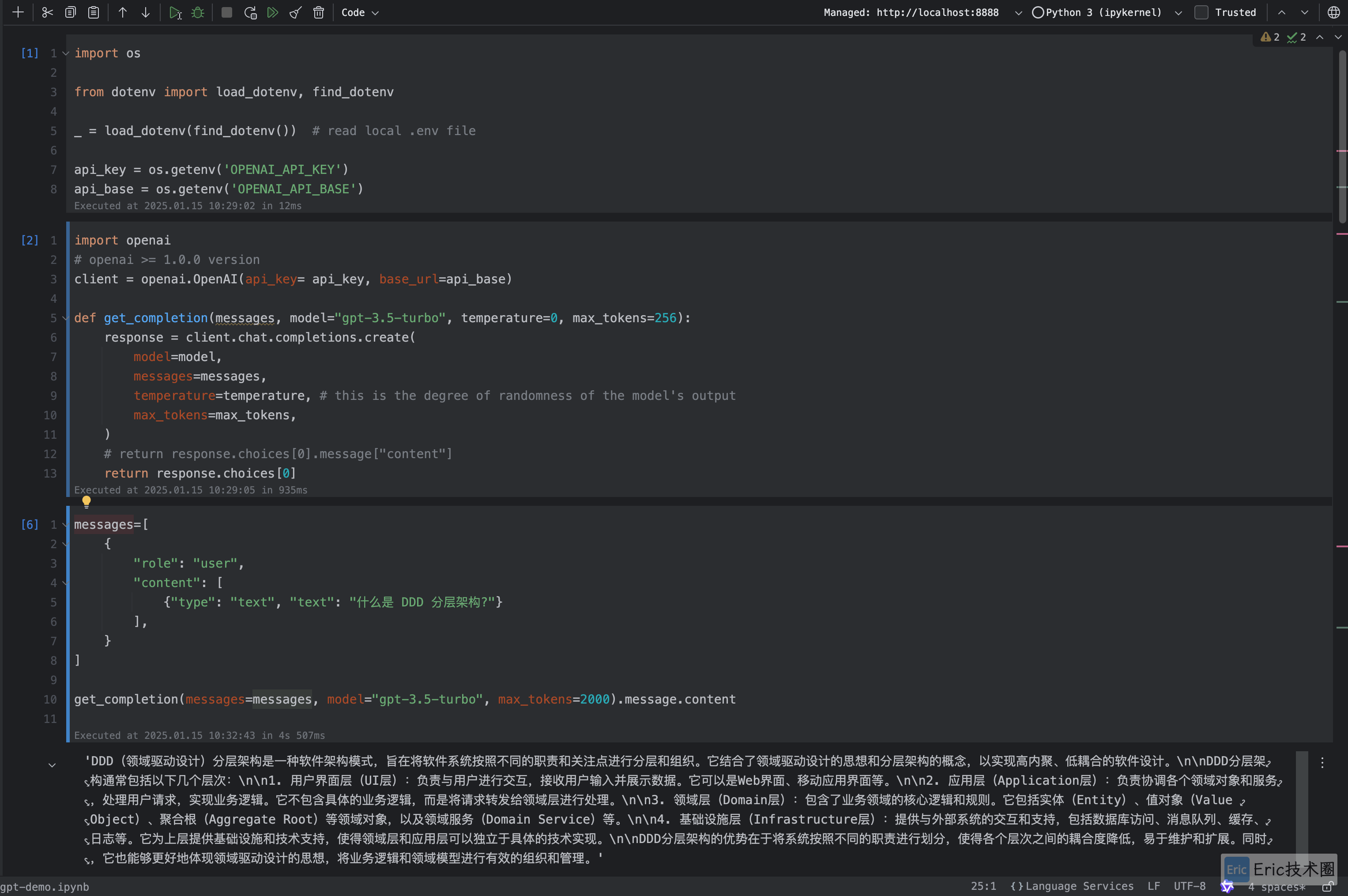Fold the "content" list in cell [6]
The width and height of the screenshot is (1348, 896).
(65, 583)
